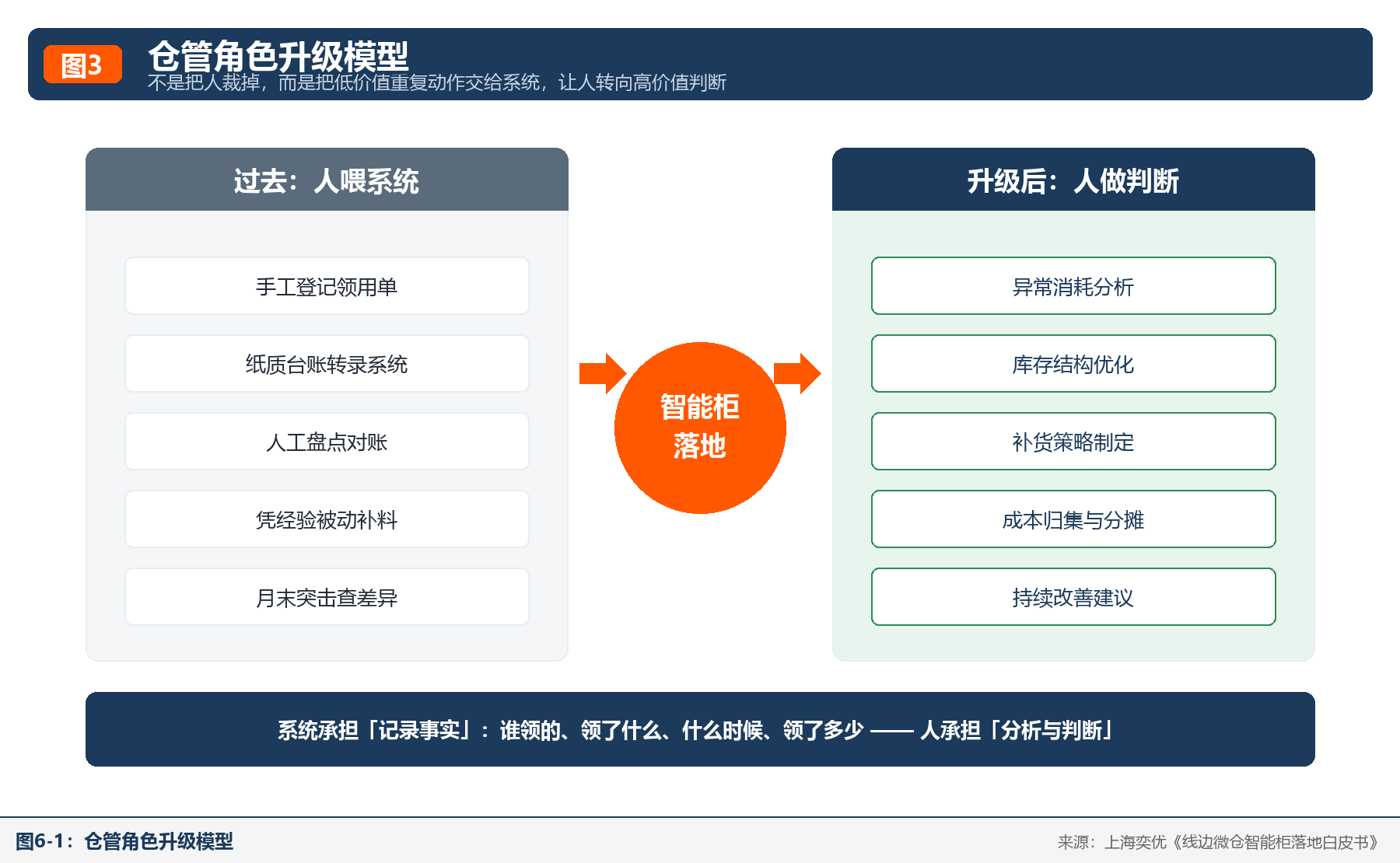Click the orange arrow left of the circle
This screenshot has height=863, width=1400.
(x=603, y=373)
